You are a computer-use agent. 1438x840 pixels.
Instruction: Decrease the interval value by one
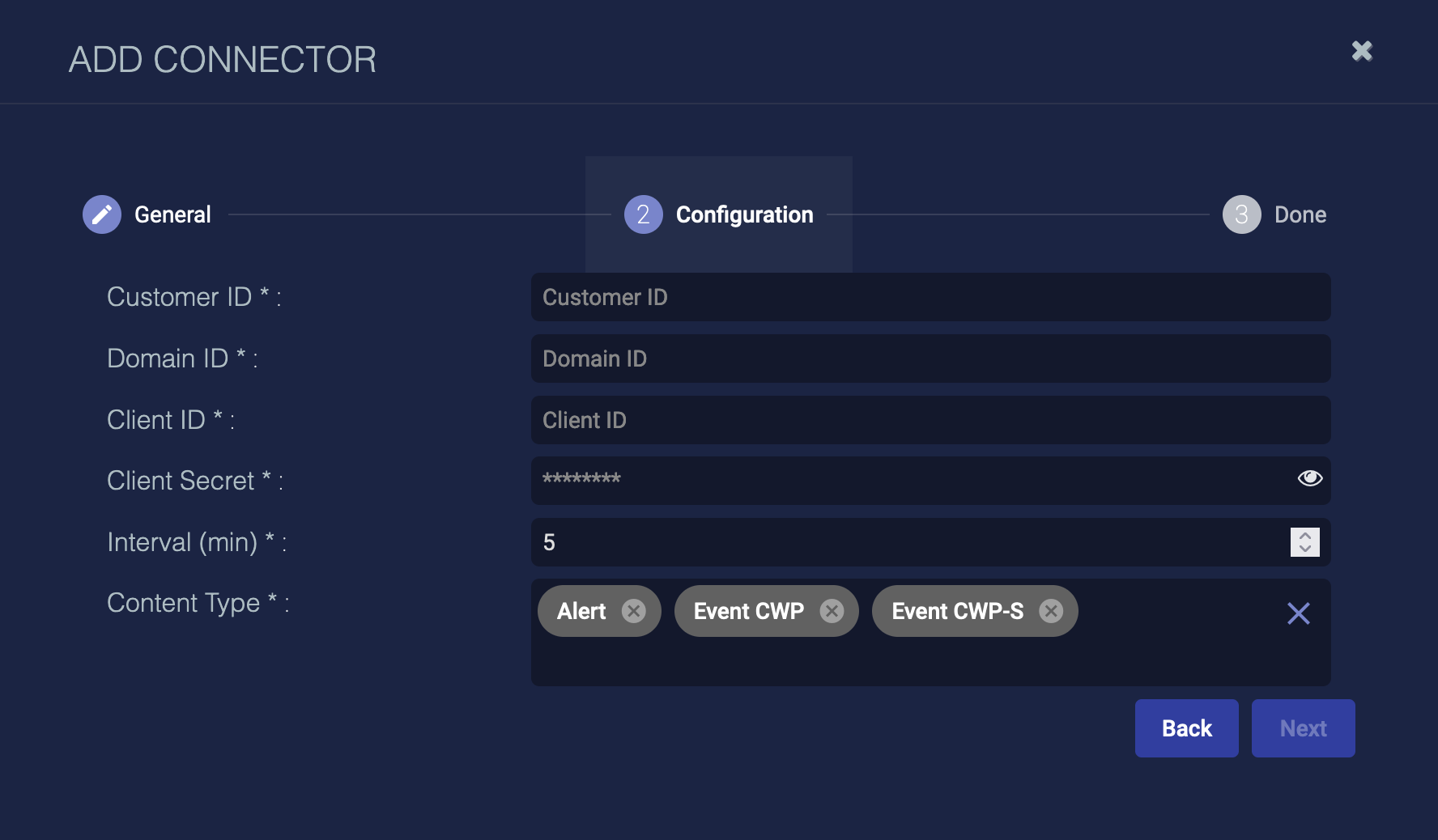[x=1305, y=549]
